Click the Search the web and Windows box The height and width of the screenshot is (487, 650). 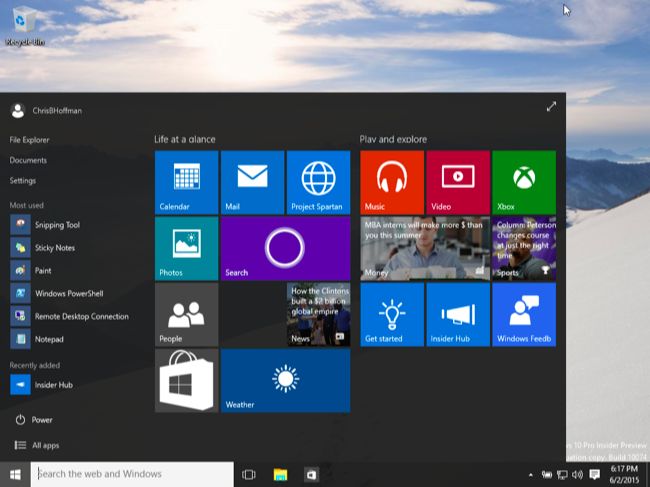click(x=132, y=474)
